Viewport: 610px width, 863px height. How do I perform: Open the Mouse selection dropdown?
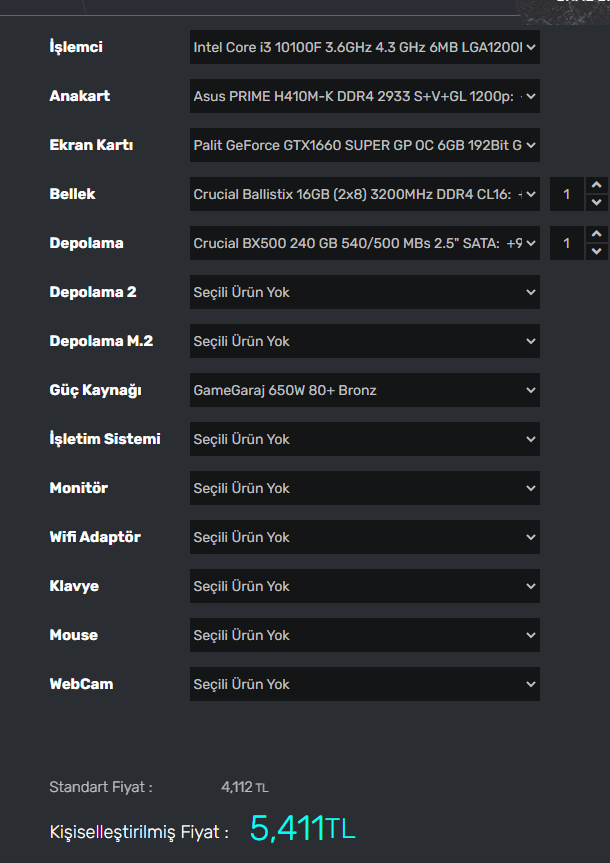click(x=364, y=635)
